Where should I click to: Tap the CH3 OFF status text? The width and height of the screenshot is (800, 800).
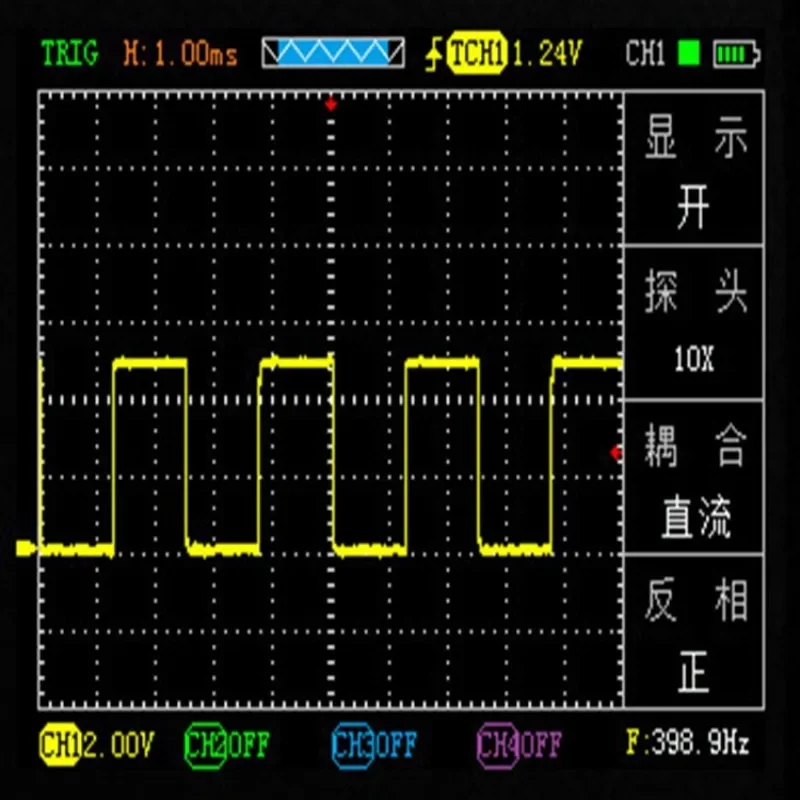[396, 745]
